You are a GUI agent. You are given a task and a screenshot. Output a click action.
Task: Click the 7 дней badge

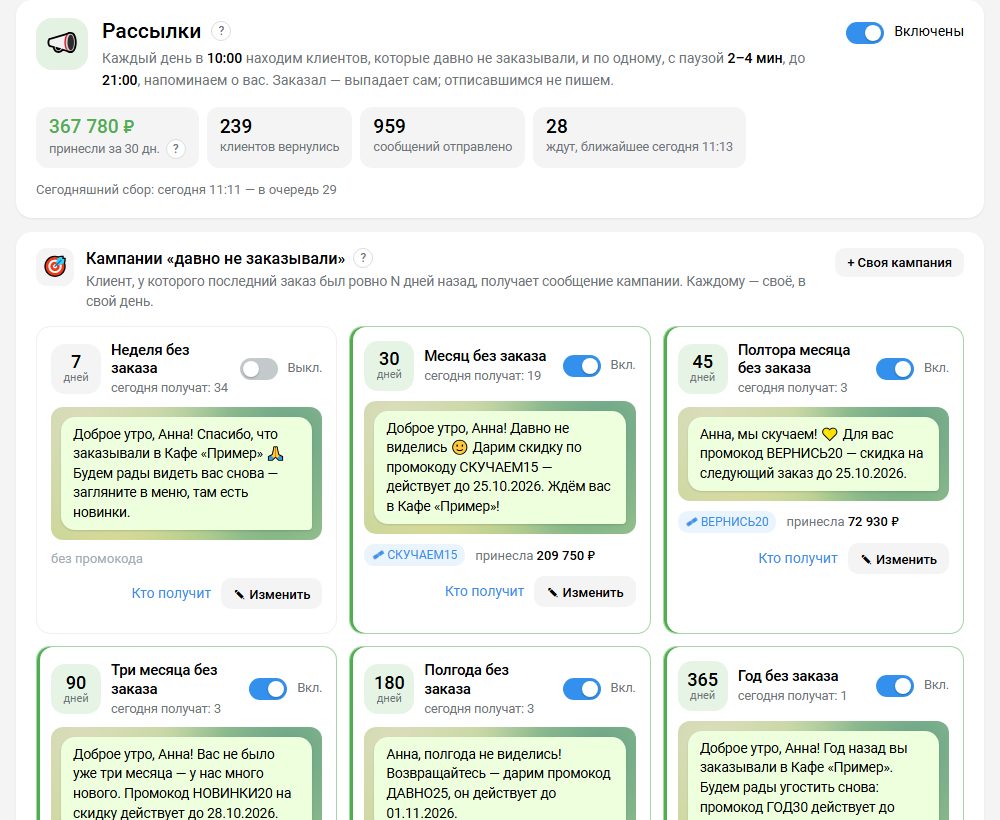coord(76,368)
